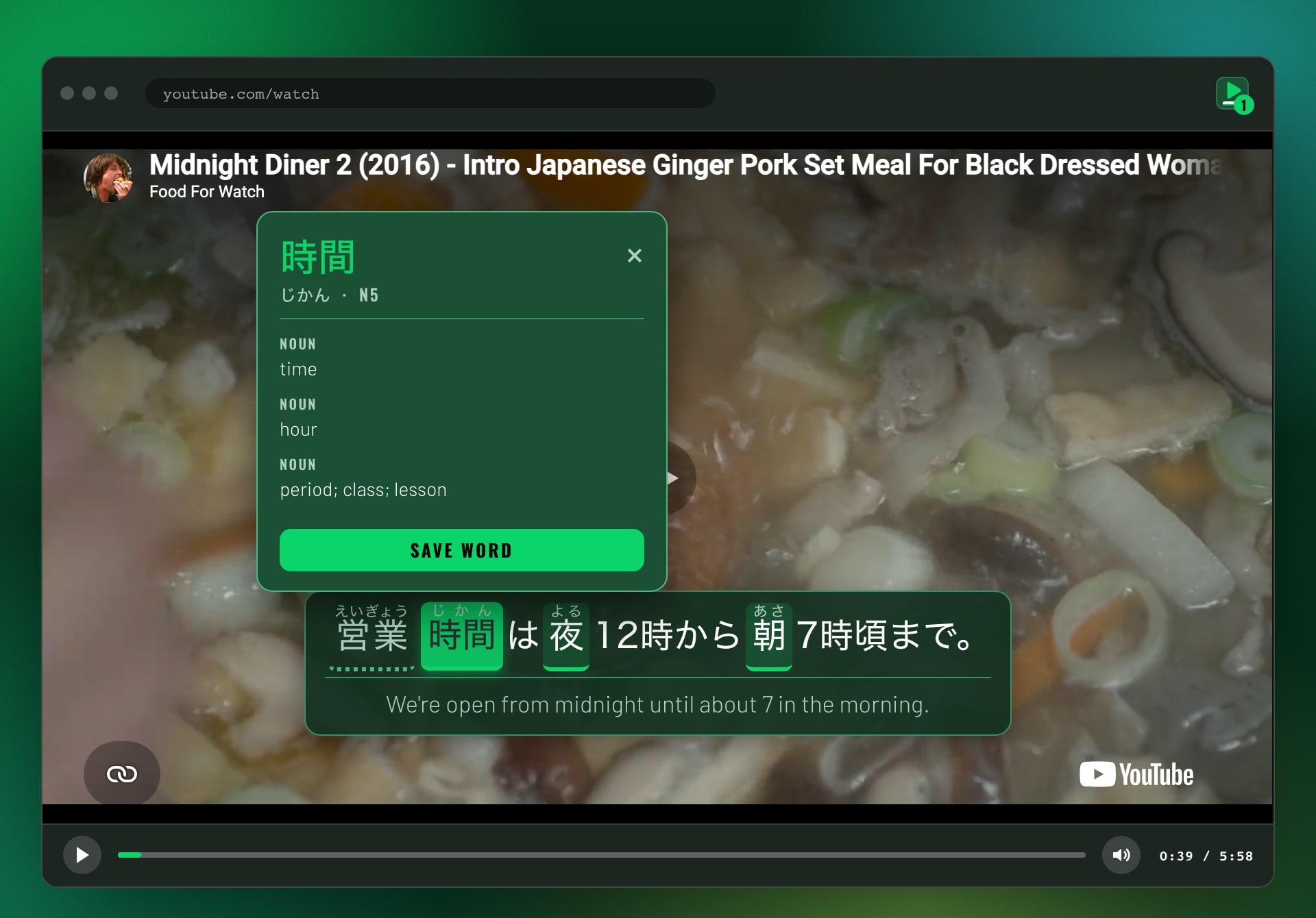This screenshot has height=918, width=1316.
Task: Copy the link with the chain icon
Action: 122,773
